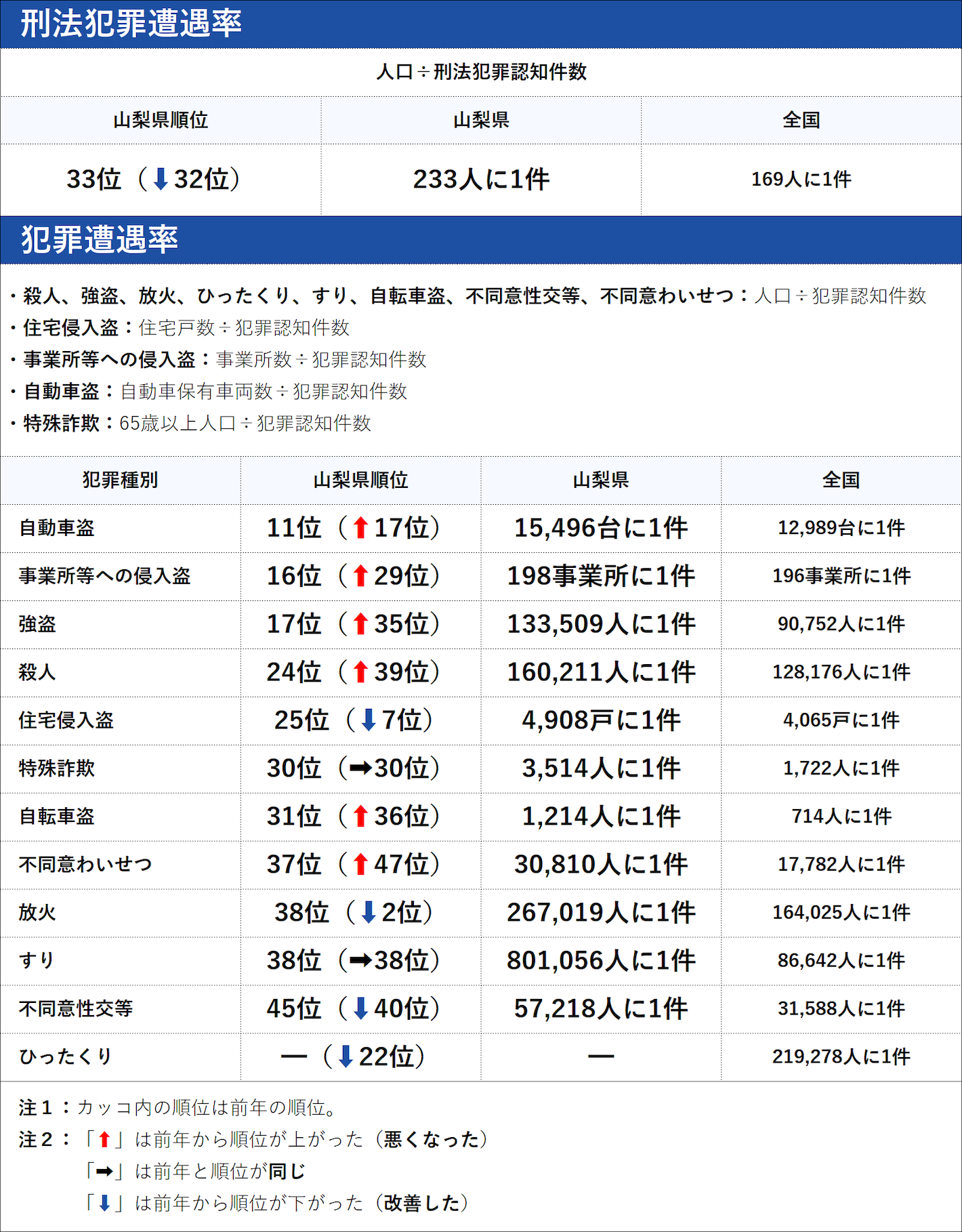Click the 57,218人に1件 cell
The width and height of the screenshot is (962, 1232).
pos(601,1009)
